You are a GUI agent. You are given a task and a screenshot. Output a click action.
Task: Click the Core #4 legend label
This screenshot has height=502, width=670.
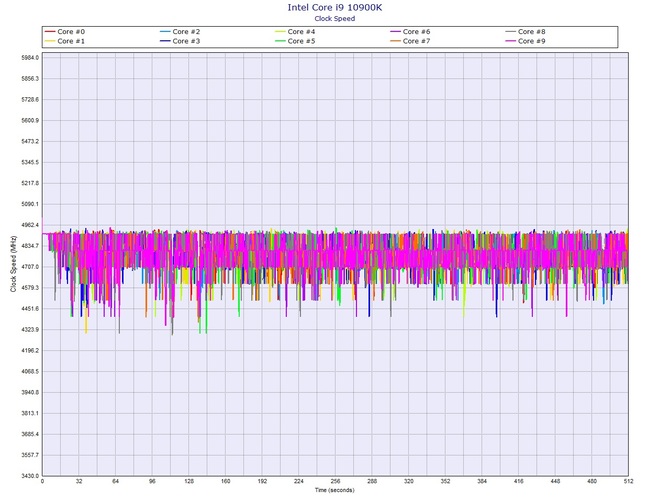[301, 32]
